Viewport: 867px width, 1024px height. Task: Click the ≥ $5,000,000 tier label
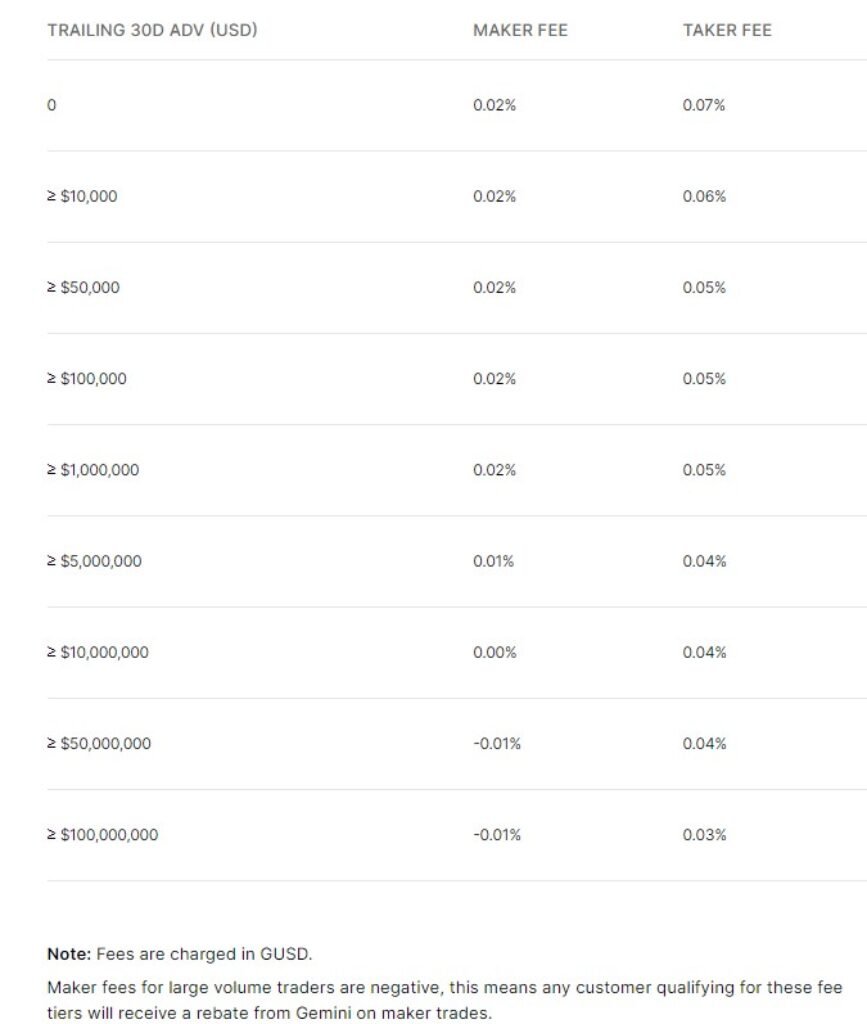(94, 561)
